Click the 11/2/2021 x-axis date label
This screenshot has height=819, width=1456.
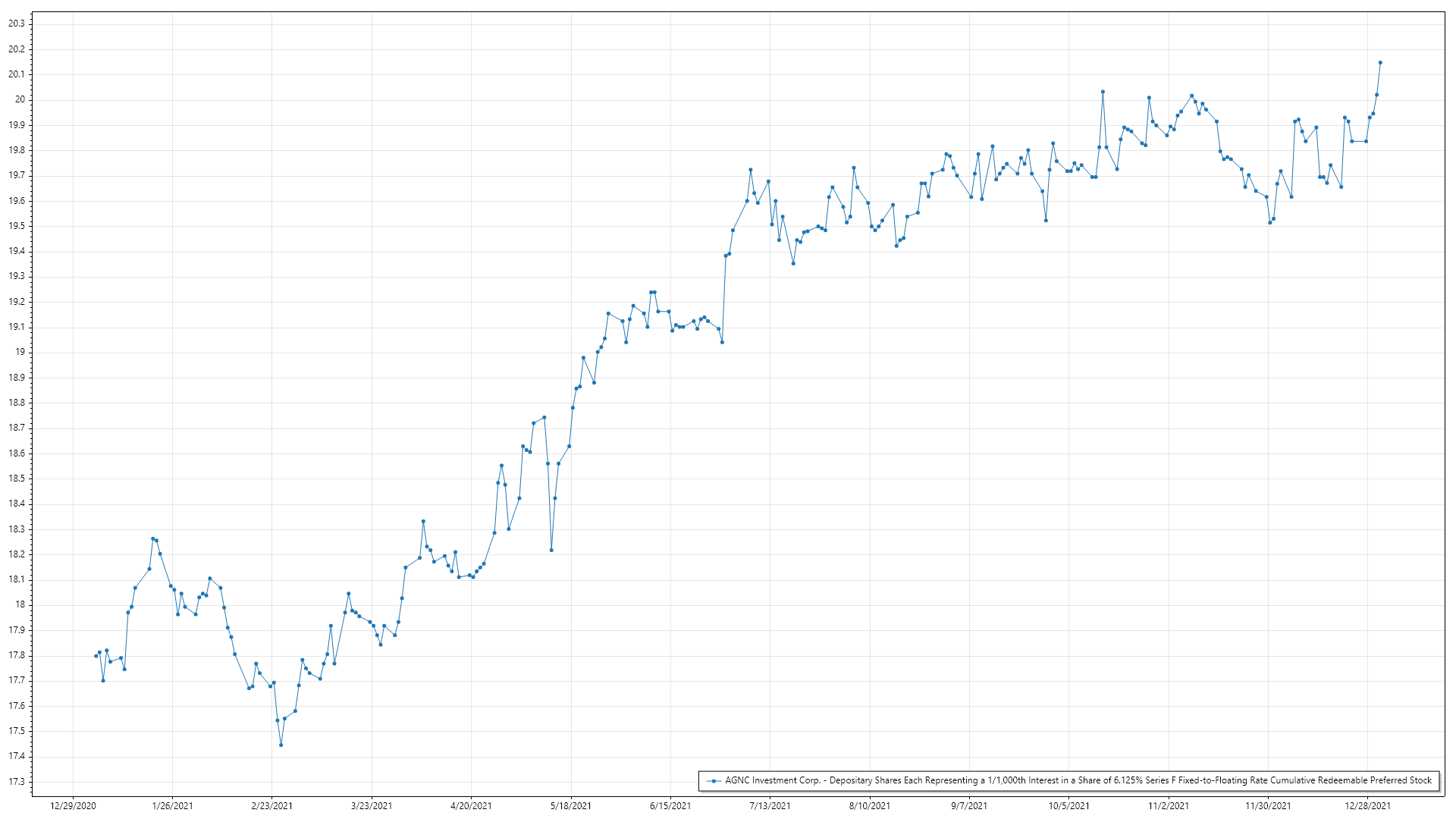pyautogui.click(x=1168, y=805)
